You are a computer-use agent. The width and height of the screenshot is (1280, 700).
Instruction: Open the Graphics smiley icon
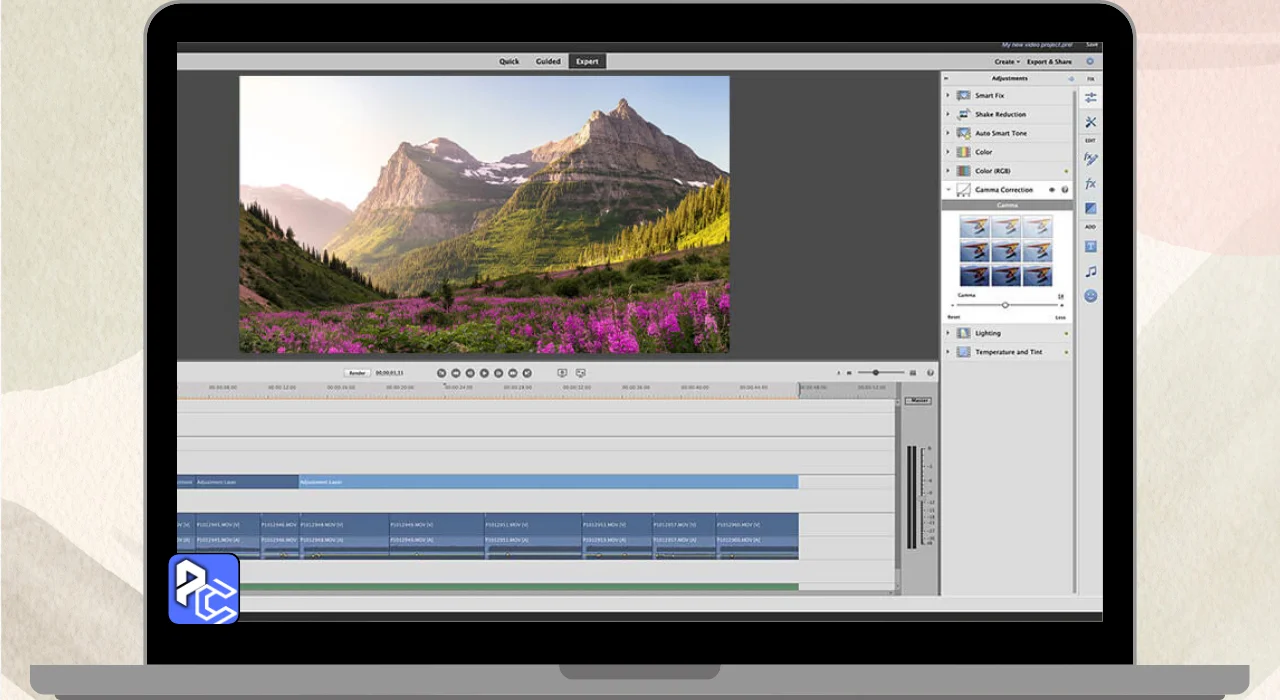[x=1090, y=296]
